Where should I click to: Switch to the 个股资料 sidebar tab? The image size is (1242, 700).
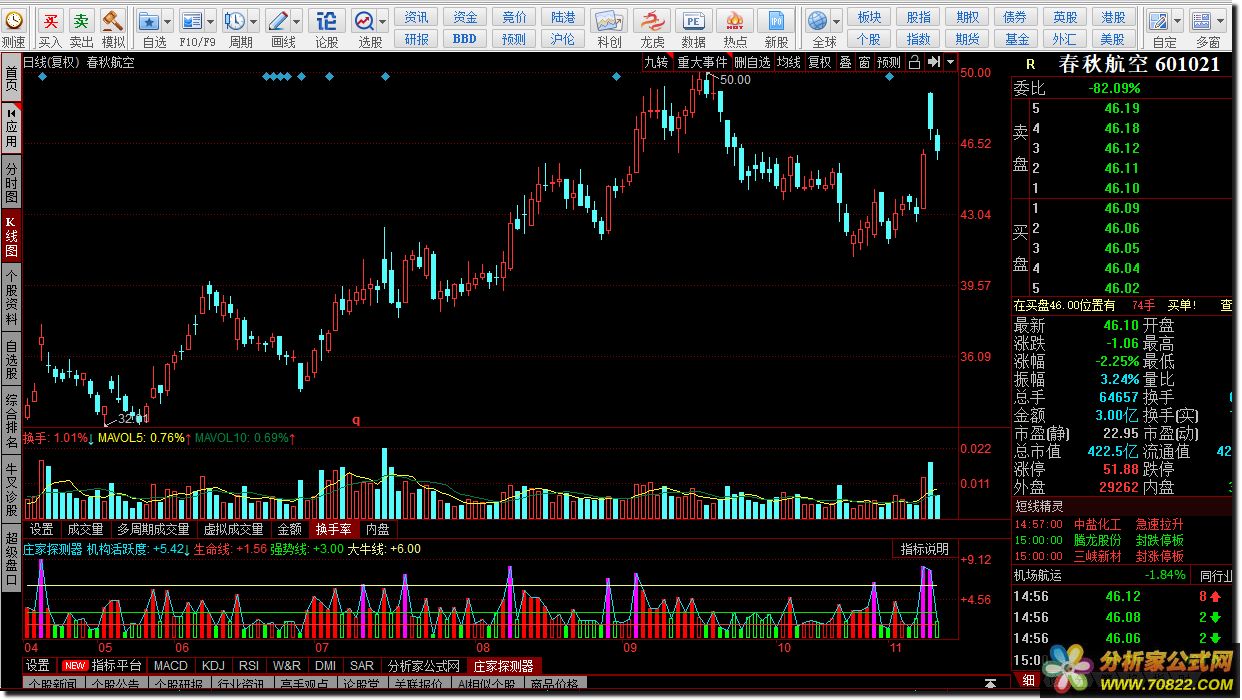click(x=11, y=299)
